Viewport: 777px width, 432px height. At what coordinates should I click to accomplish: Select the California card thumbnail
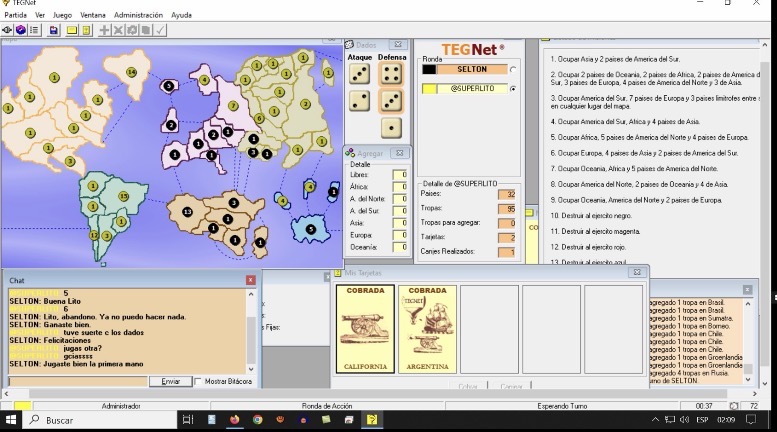point(365,329)
